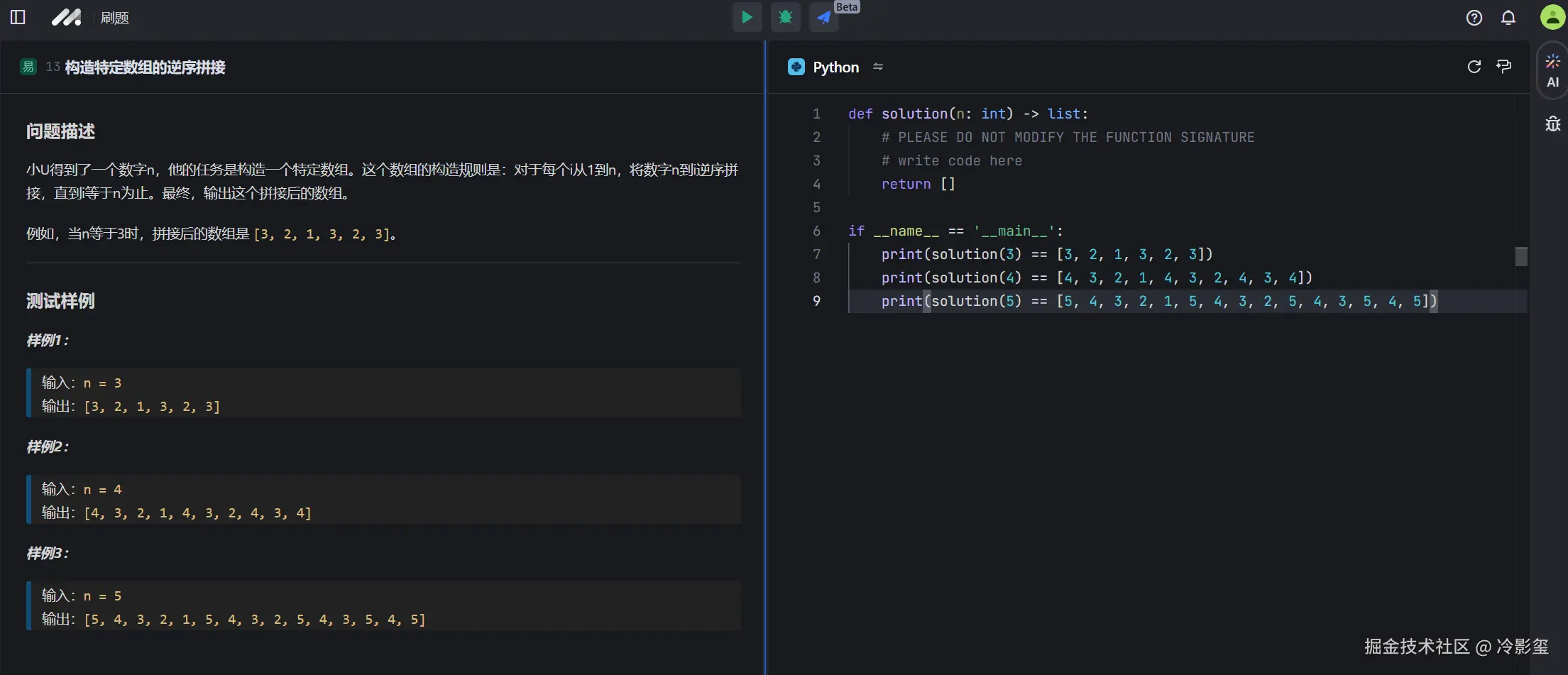Click the print(solution(5) code line

click(1159, 301)
